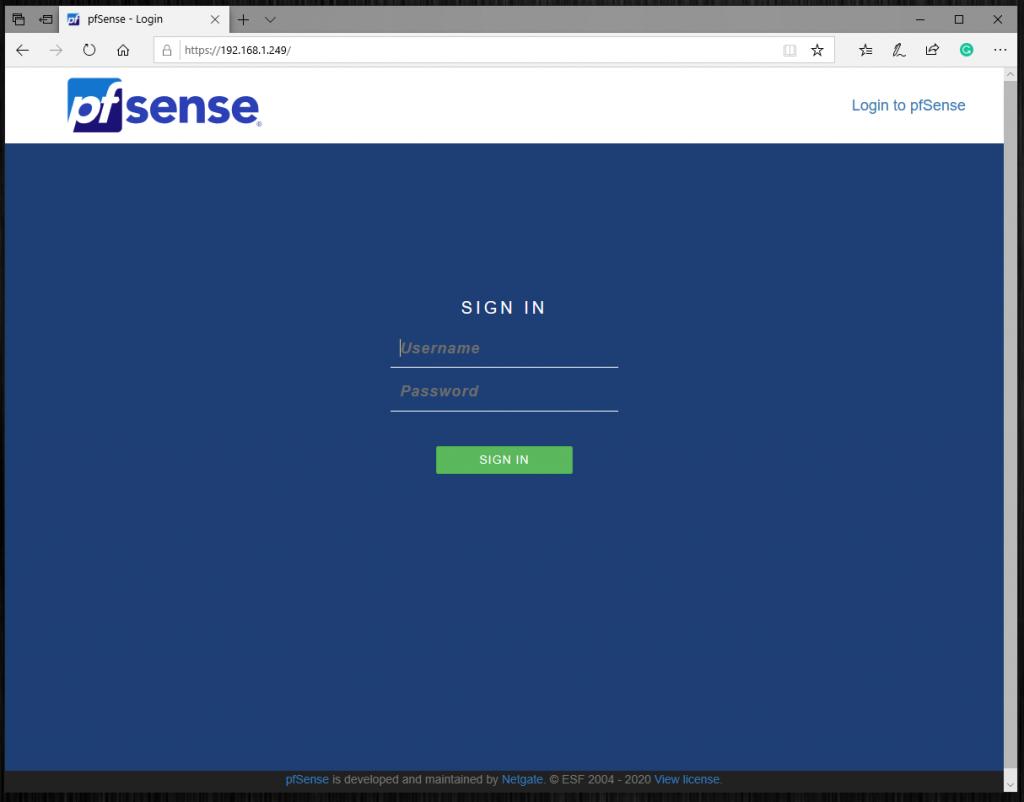Click the browser Forward arrow
This screenshot has width=1024, height=802.
coord(56,50)
